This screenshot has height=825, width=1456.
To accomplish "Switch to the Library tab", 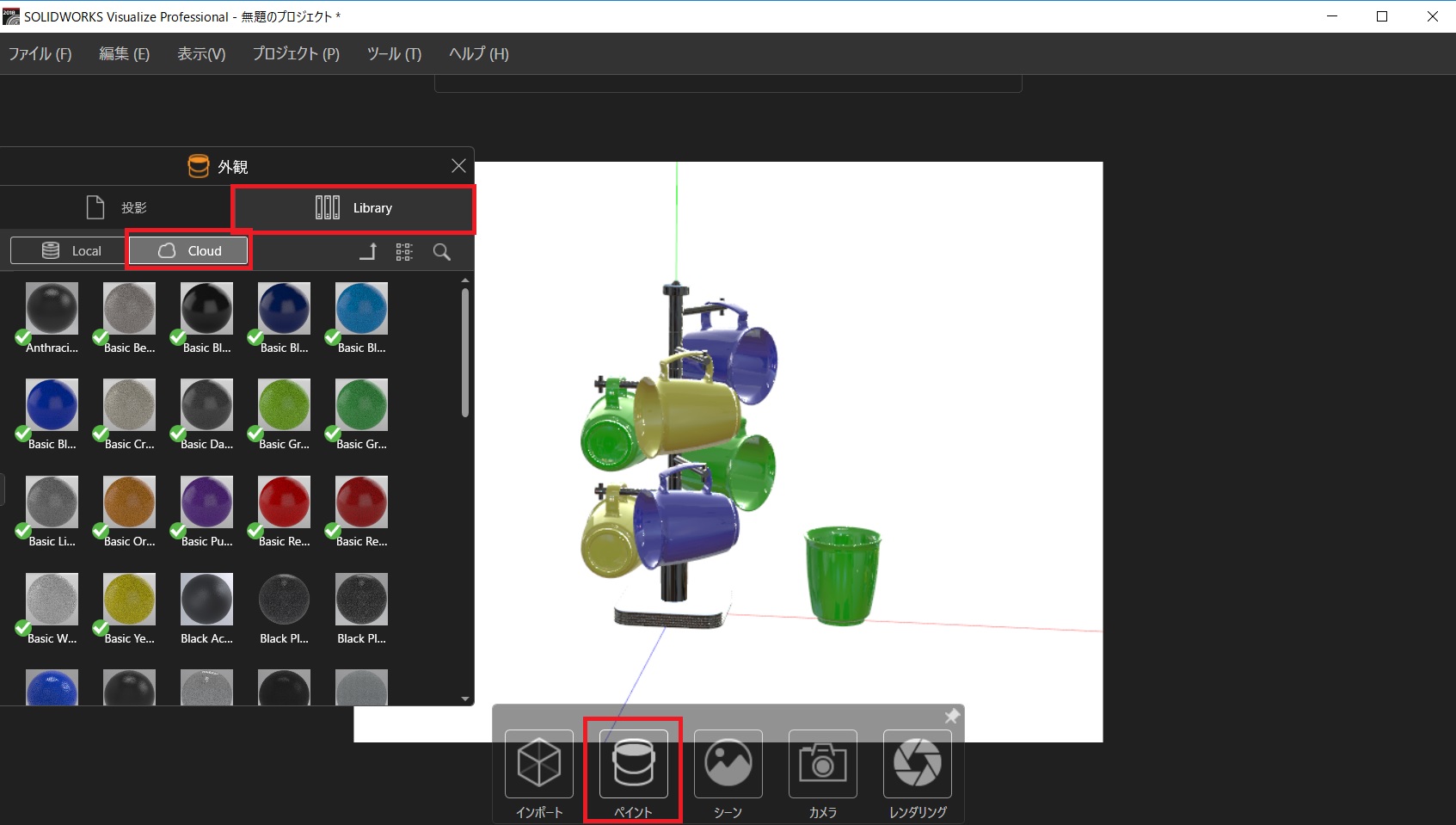I will coord(353,208).
